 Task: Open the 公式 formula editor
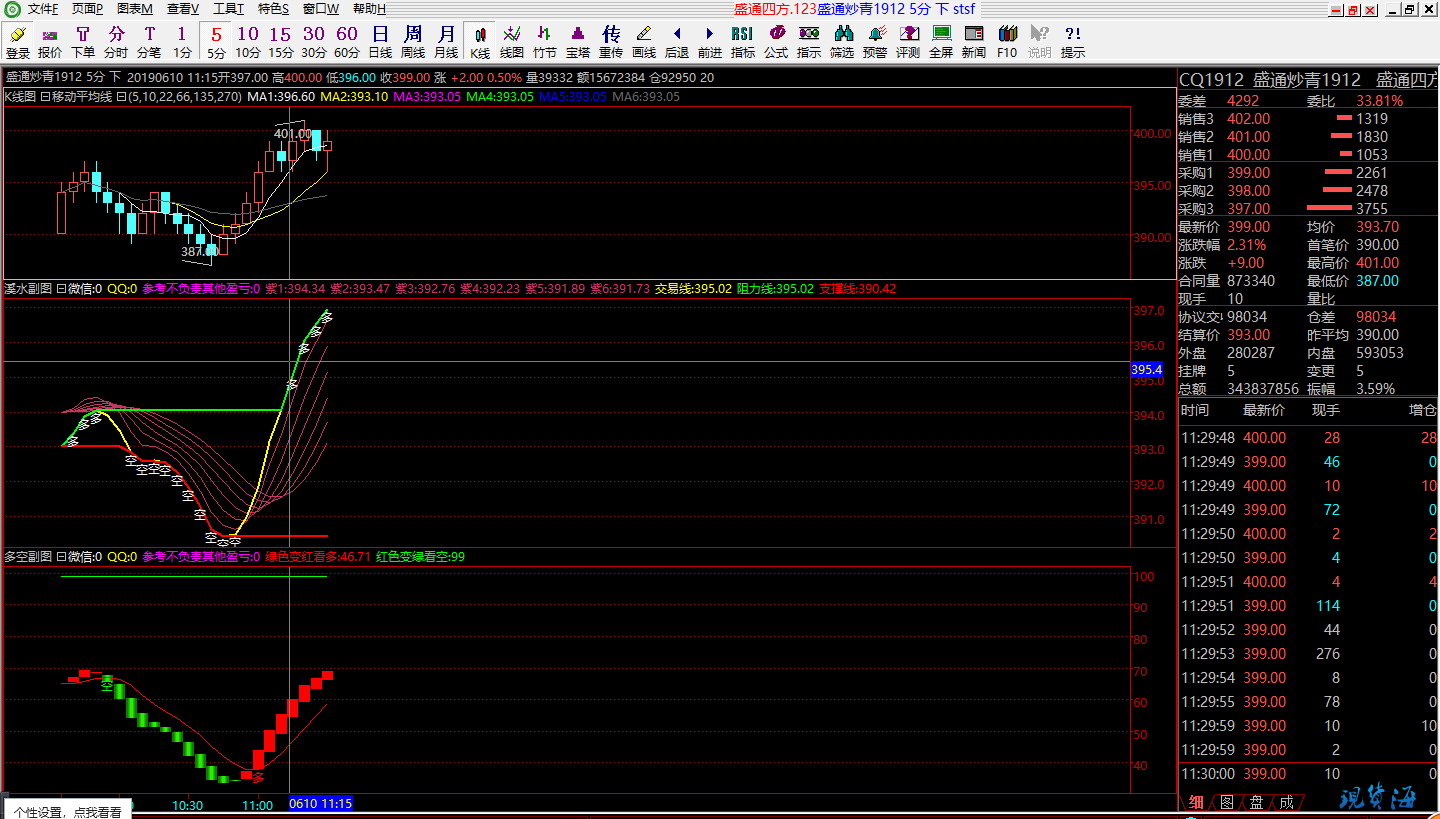[x=776, y=42]
